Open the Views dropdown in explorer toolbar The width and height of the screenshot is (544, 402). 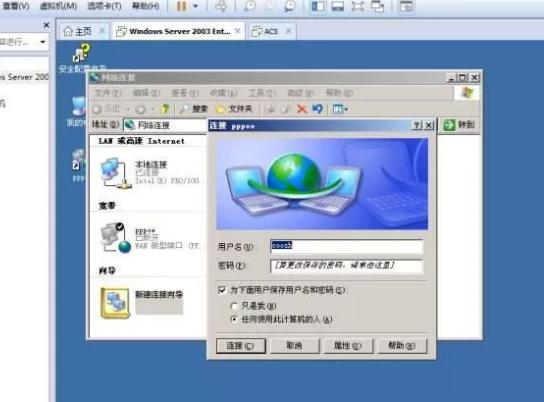[340, 109]
